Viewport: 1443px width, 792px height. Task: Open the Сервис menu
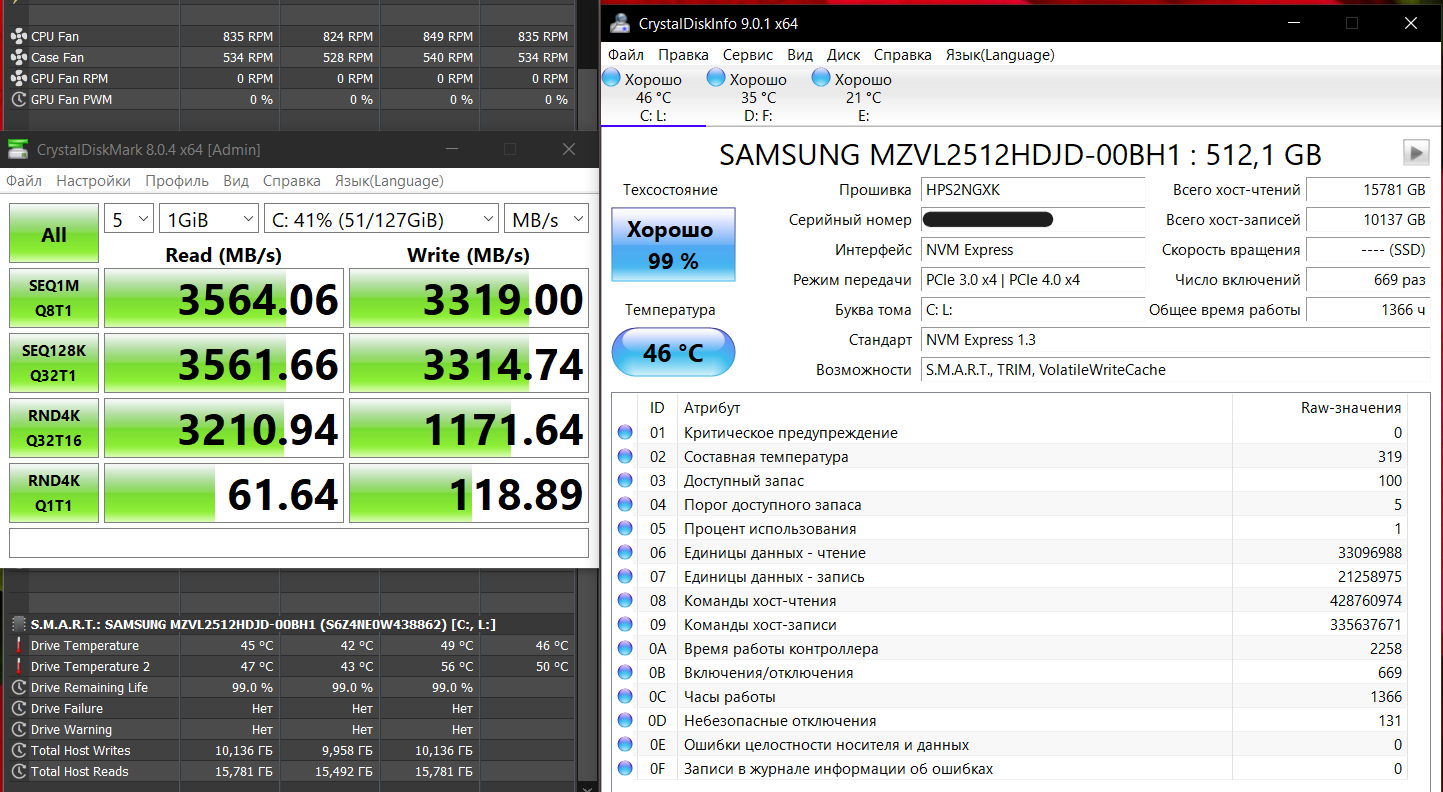(x=748, y=55)
